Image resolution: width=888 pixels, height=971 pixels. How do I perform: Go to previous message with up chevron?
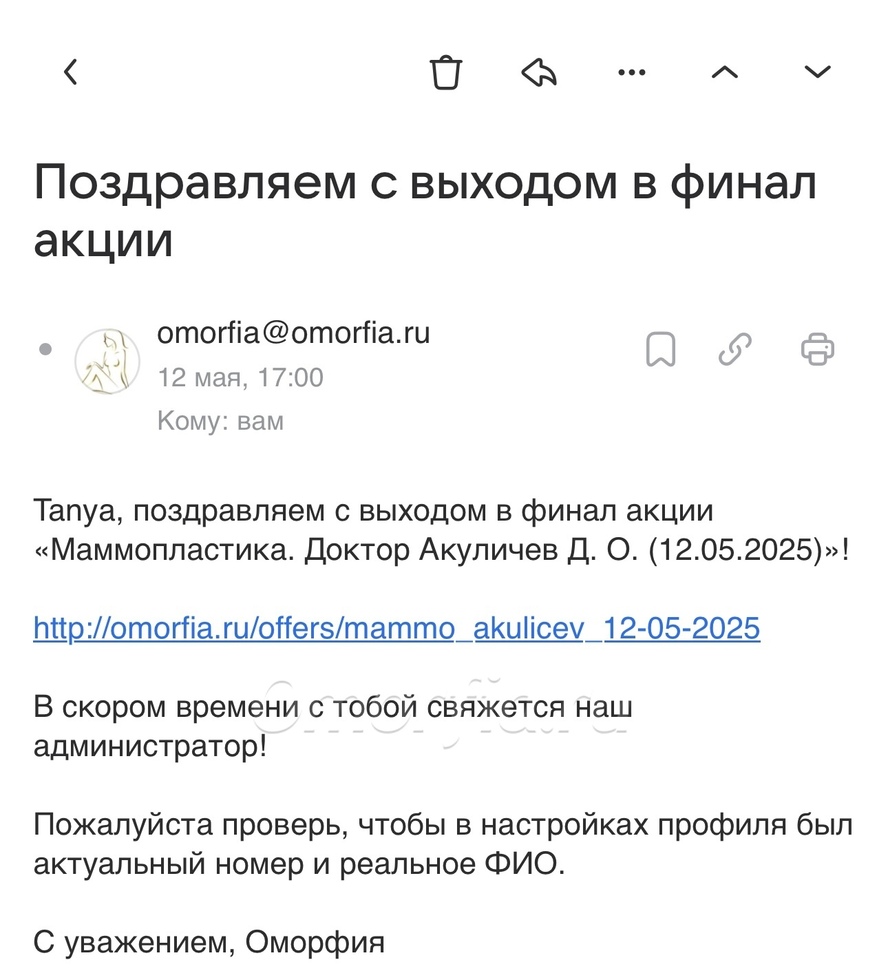coord(725,72)
